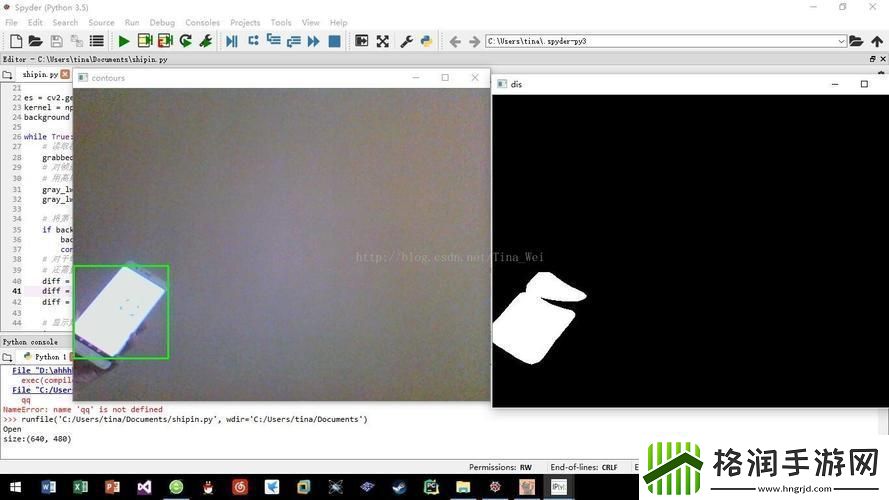Browse a working directory folder icon
The image size is (889, 500).
[857, 41]
